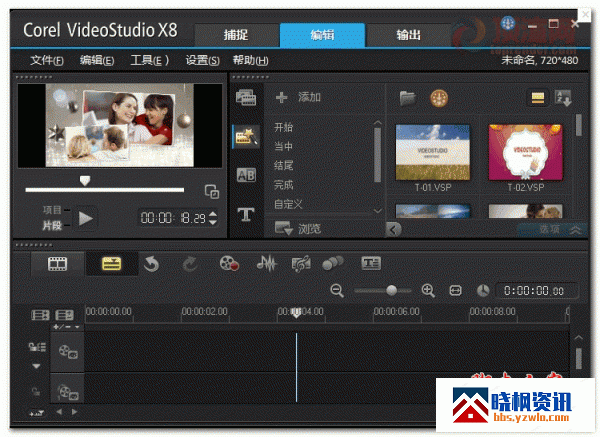Open the 工具(E) tools menu
This screenshot has width=600, height=437.
[x=149, y=60]
